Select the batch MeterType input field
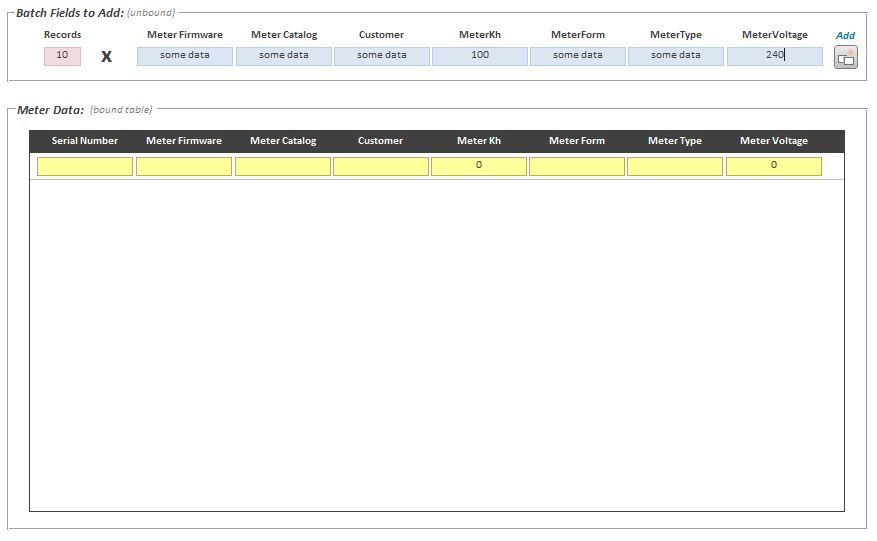Screen dimensions: 877x541 pos(676,56)
